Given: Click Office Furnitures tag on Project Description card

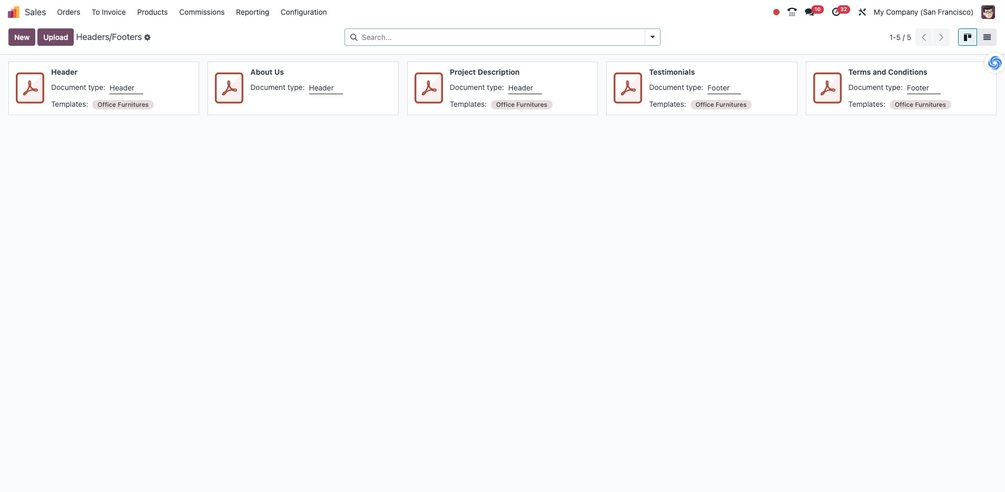Looking at the screenshot, I should (522, 104).
